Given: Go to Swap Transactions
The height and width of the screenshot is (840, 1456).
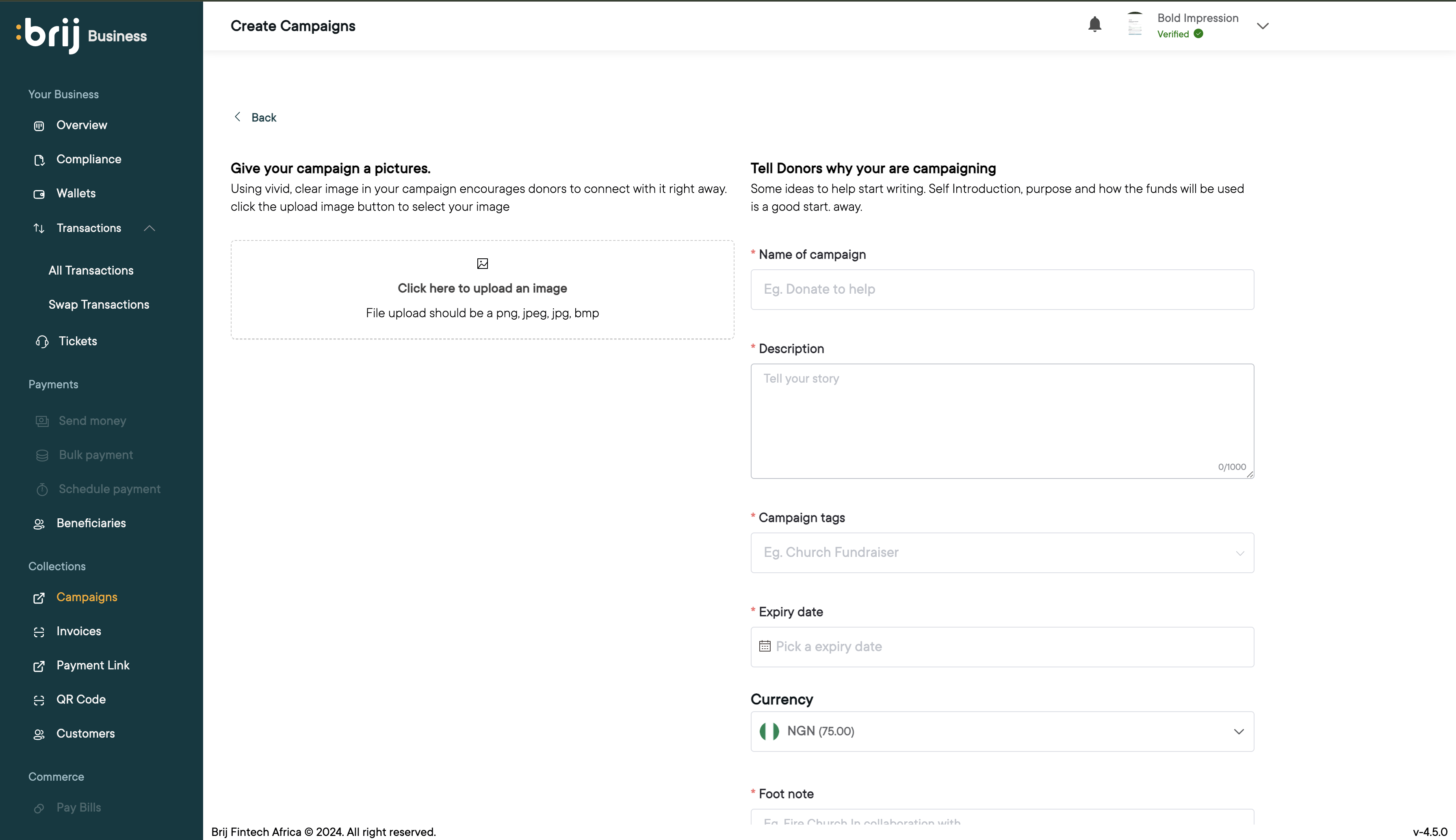Looking at the screenshot, I should pos(99,305).
